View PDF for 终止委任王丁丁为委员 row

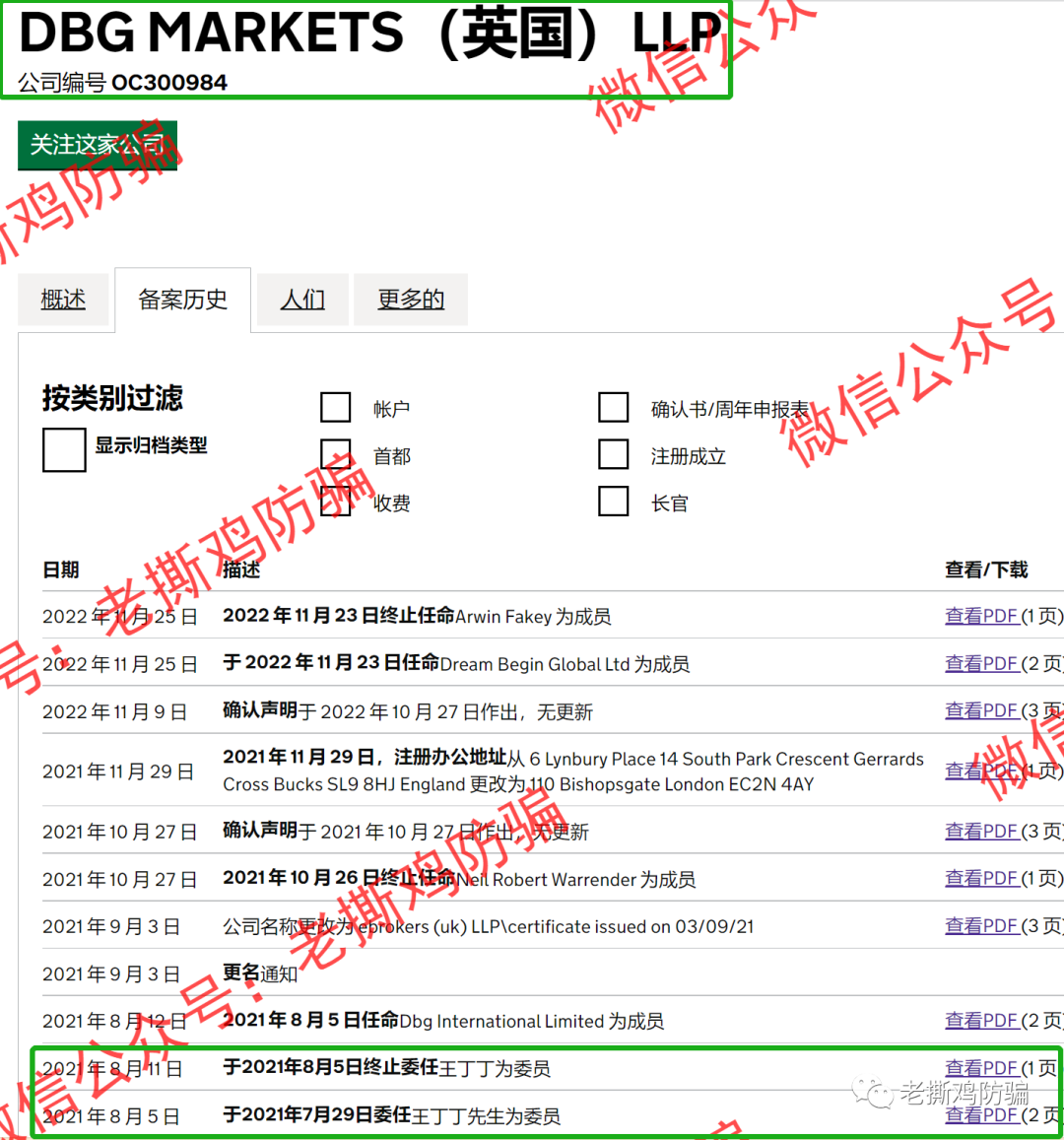click(x=981, y=1068)
